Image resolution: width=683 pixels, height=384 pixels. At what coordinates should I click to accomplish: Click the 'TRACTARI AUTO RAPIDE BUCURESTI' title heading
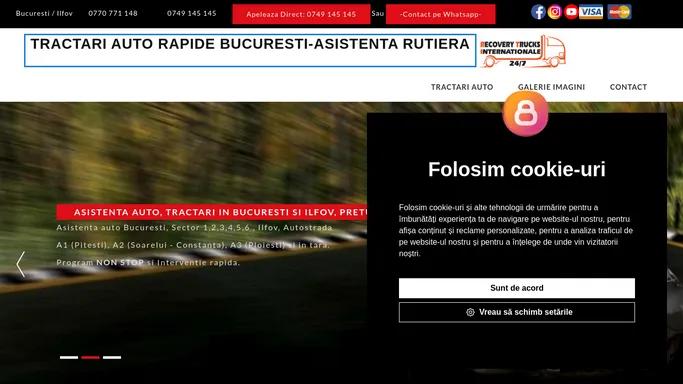click(x=250, y=44)
